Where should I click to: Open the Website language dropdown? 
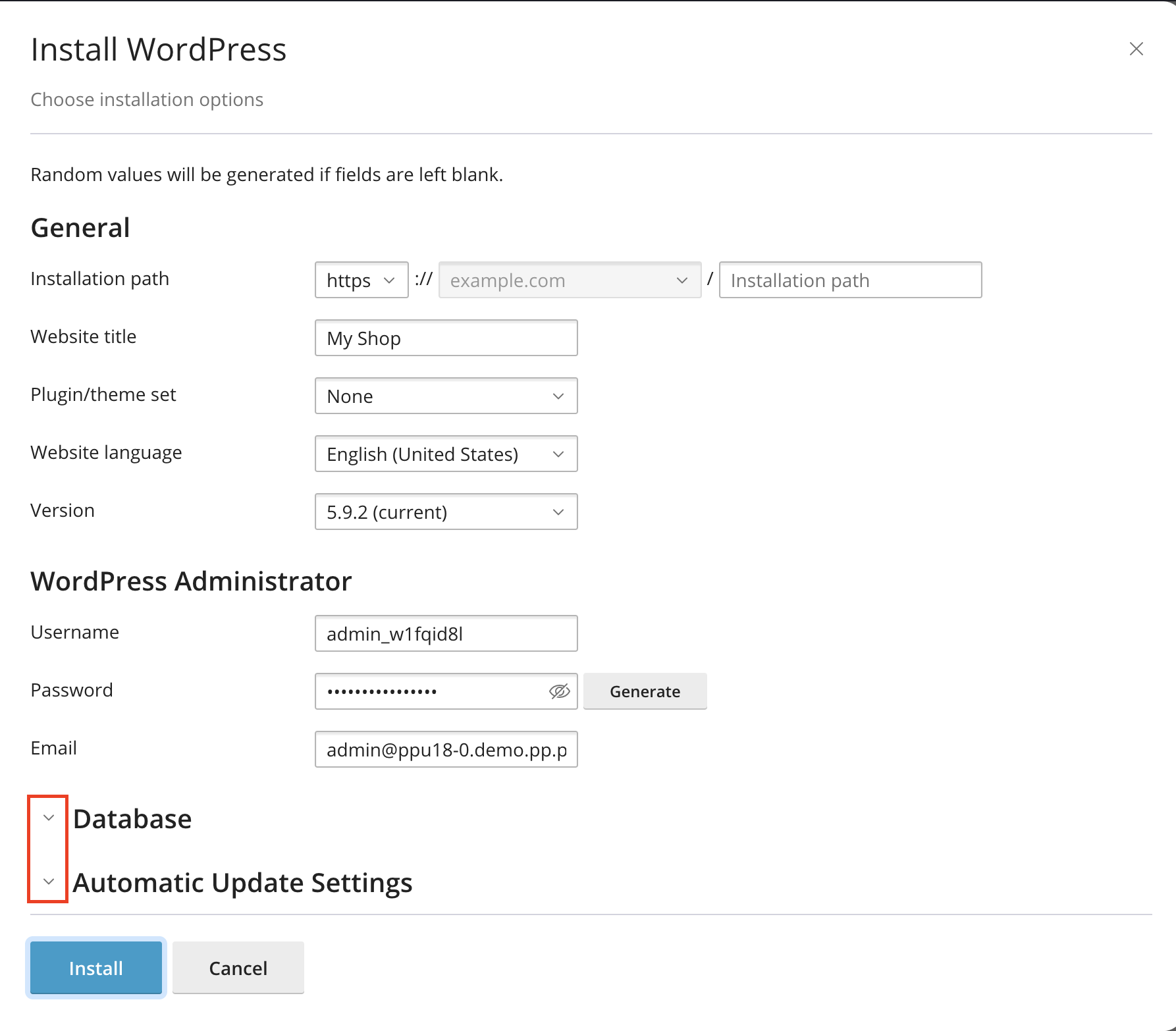coord(446,454)
